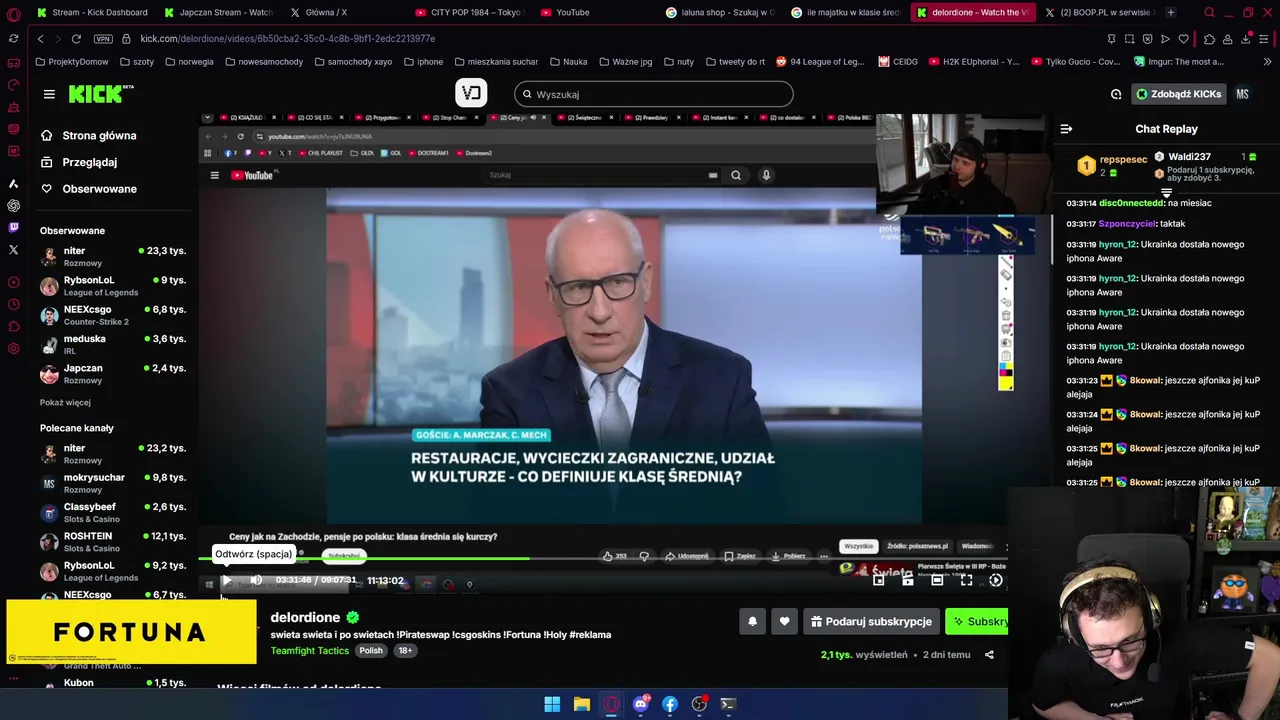Open meduska IRL channel

point(113,344)
